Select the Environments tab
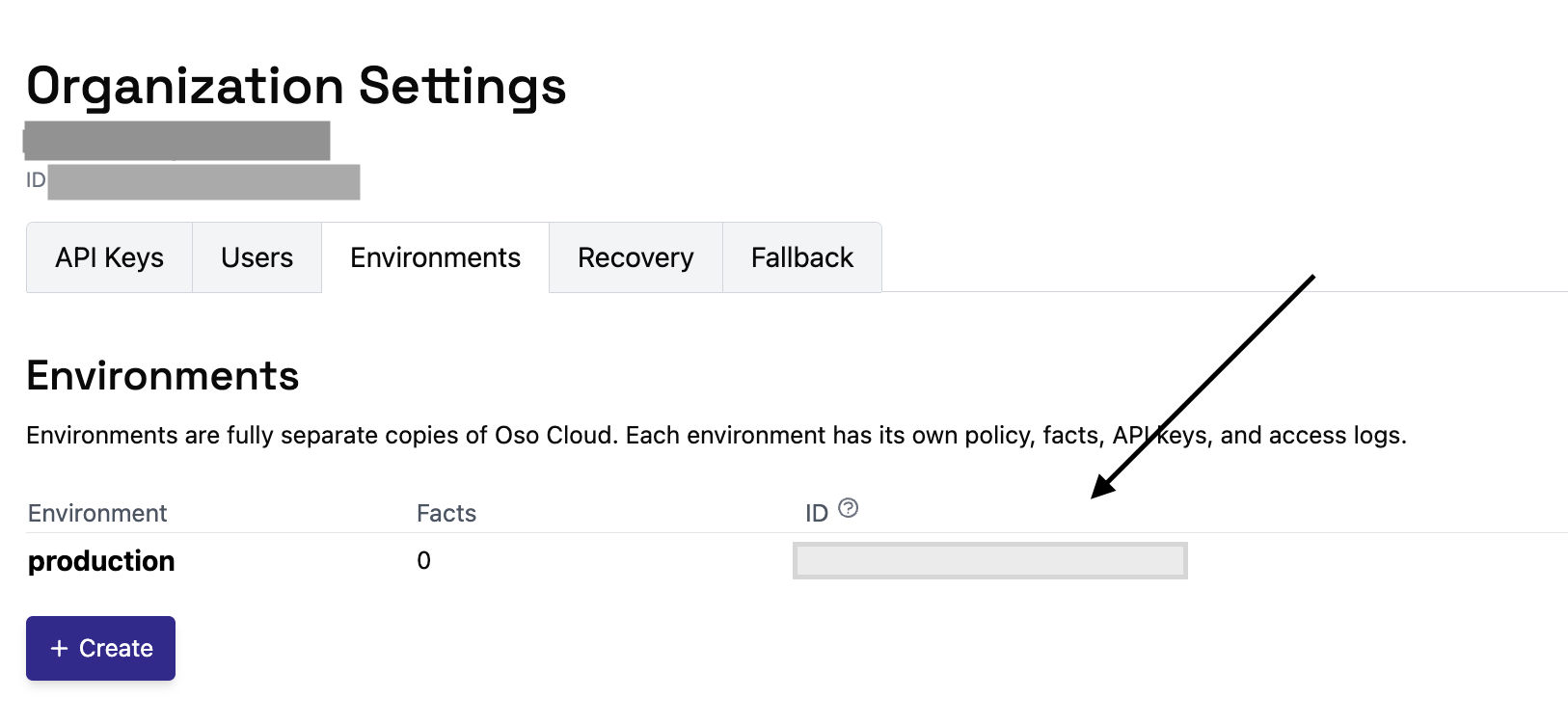The width and height of the screenshot is (1568, 725). point(434,257)
